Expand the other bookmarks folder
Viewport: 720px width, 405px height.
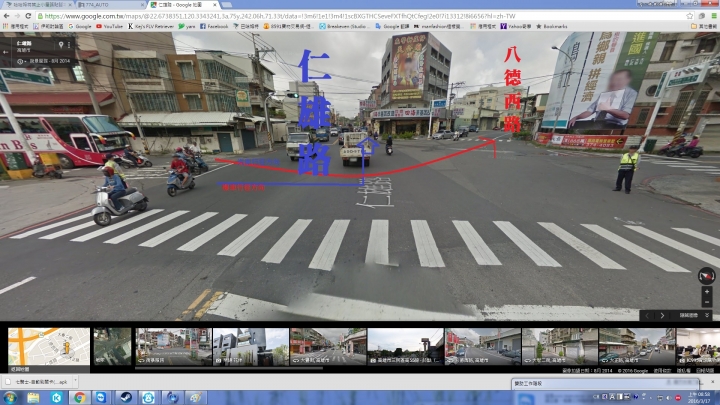(x=703, y=26)
